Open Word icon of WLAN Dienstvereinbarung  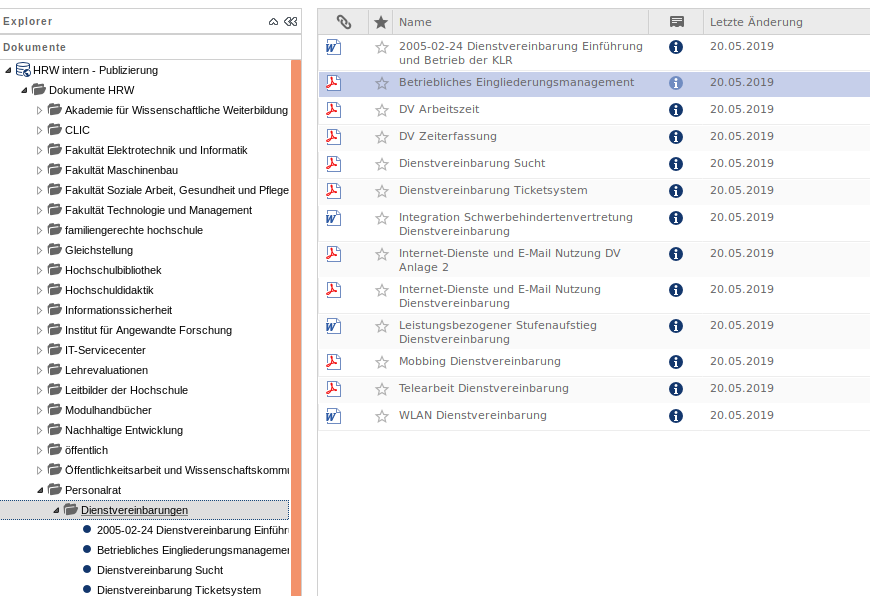(333, 416)
